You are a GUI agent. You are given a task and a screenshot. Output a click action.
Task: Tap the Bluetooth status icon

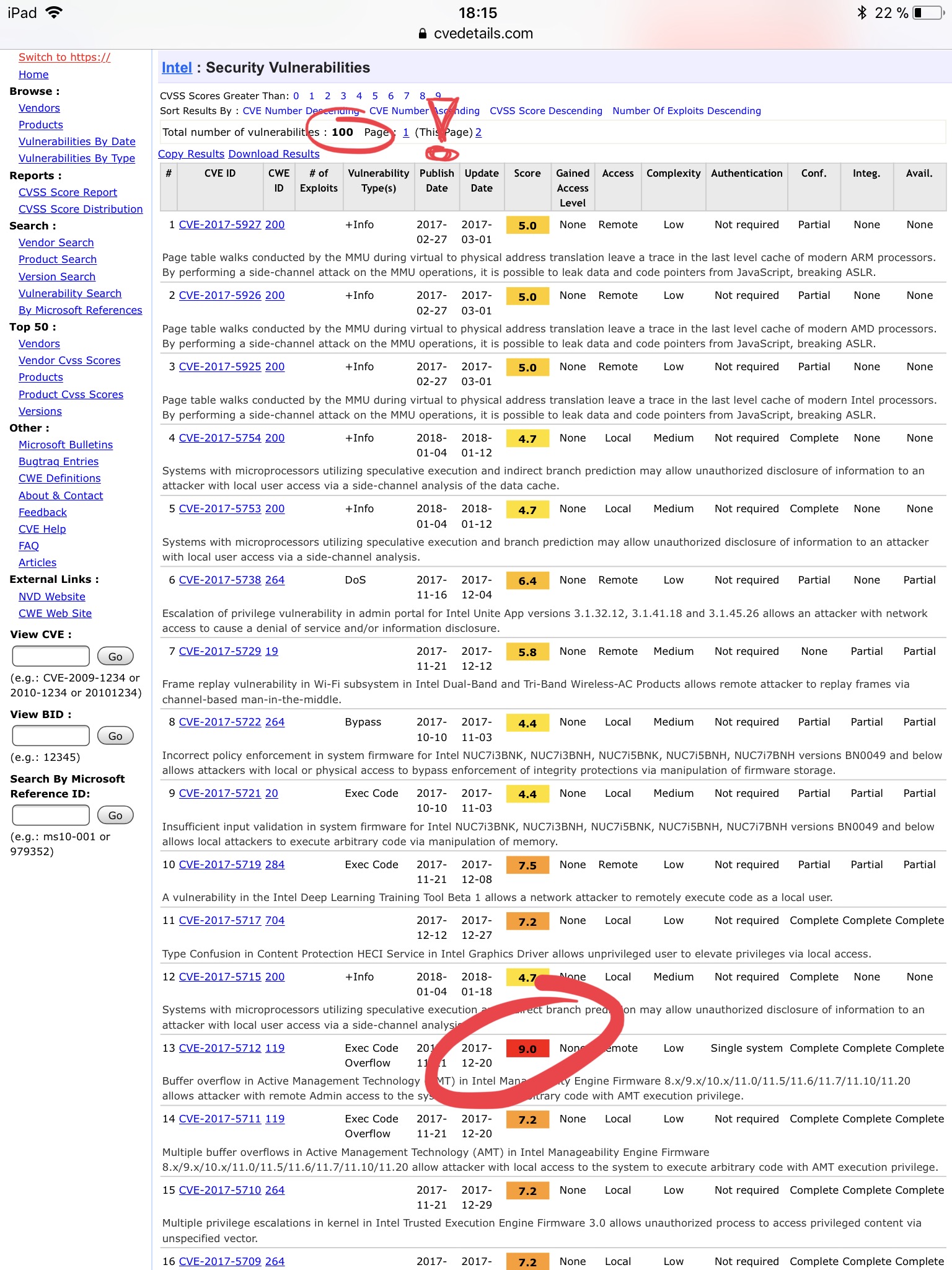click(862, 12)
